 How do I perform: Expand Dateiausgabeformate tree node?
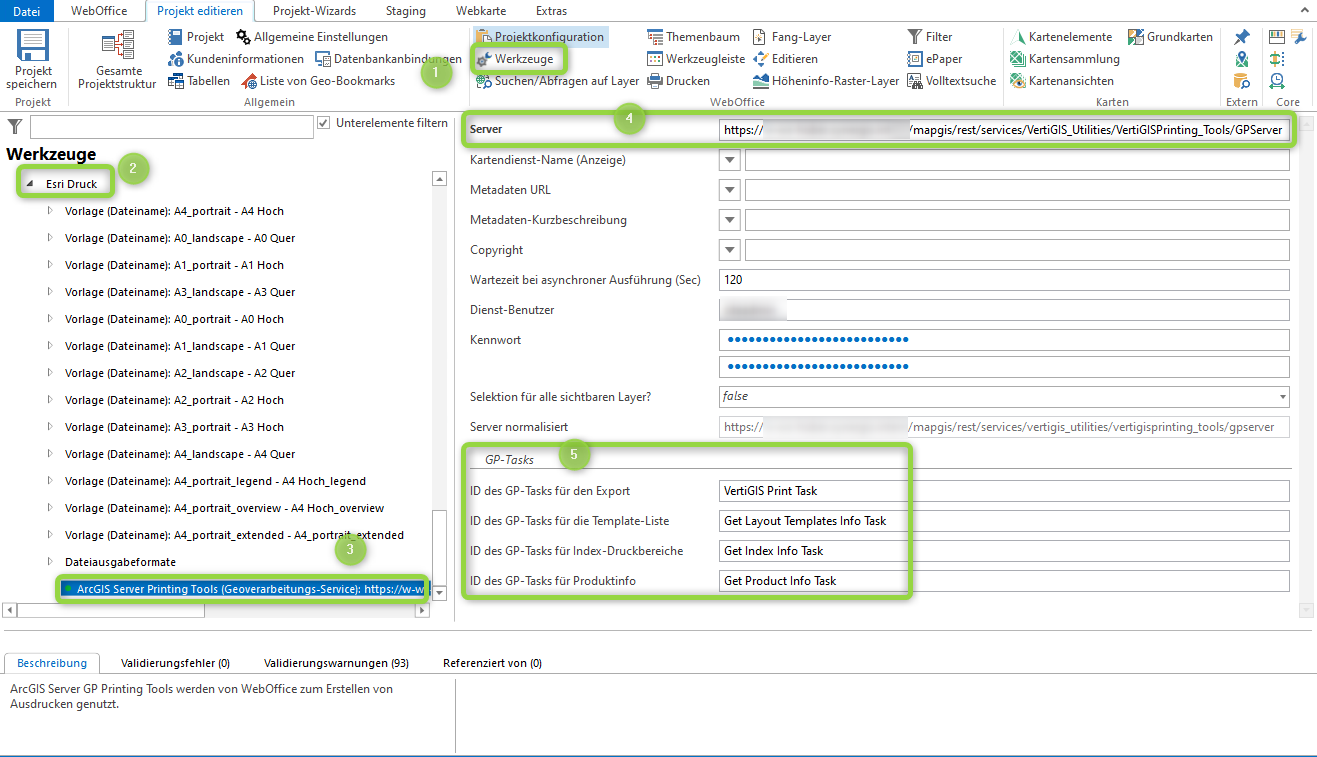51,562
